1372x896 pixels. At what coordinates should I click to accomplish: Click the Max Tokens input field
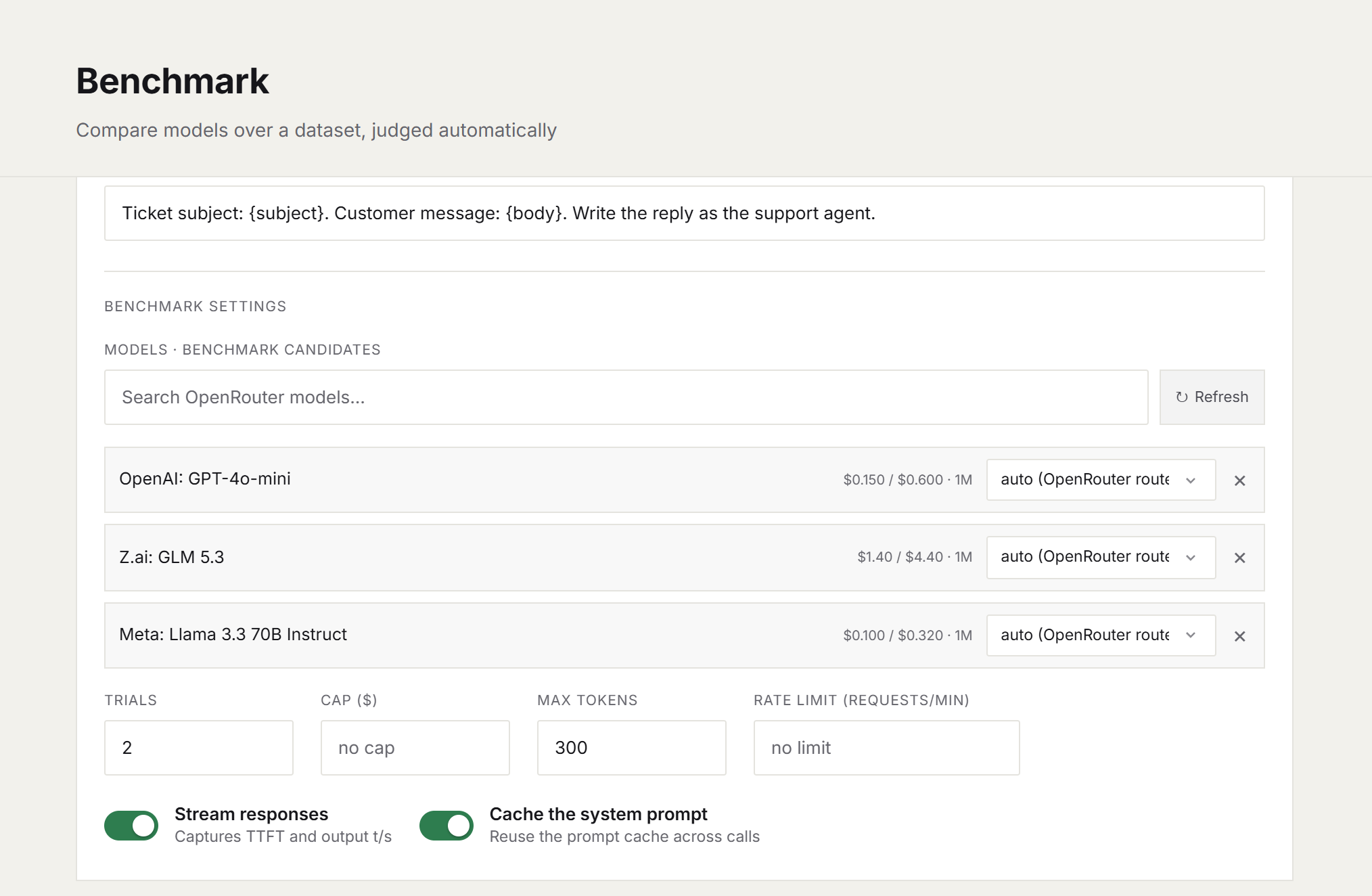(632, 748)
